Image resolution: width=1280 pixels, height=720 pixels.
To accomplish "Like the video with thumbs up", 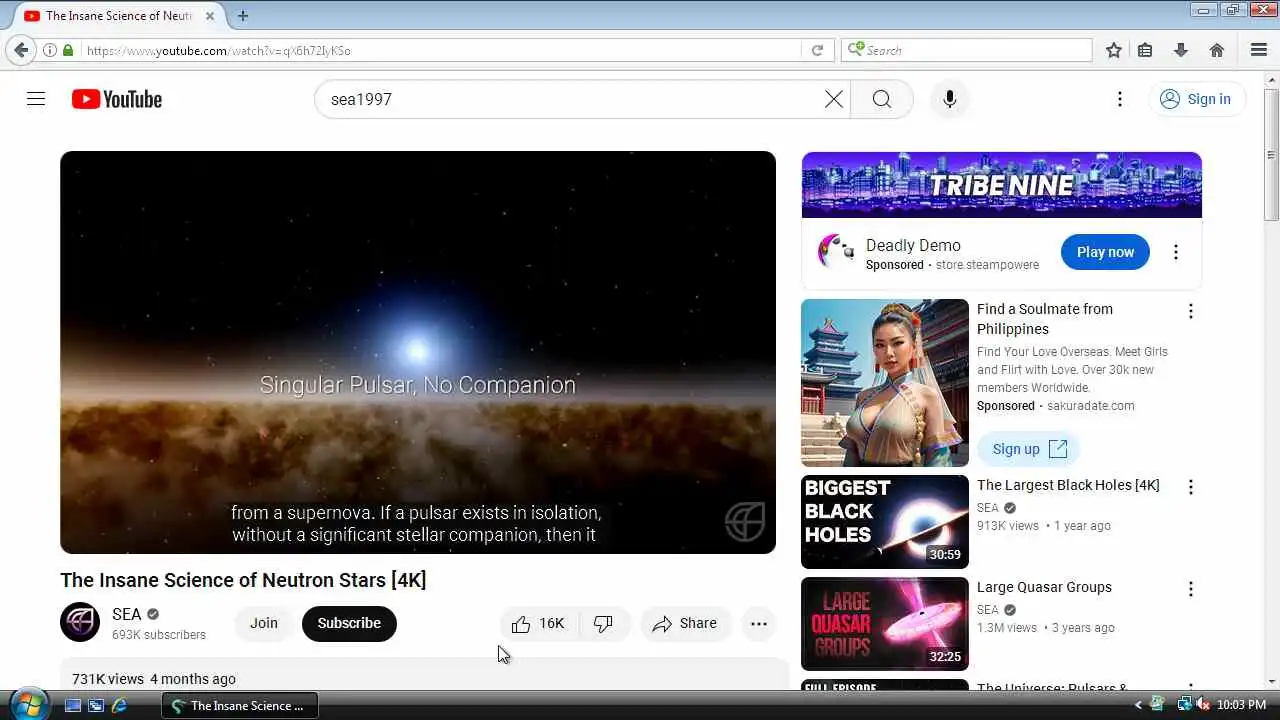I will 538,623.
